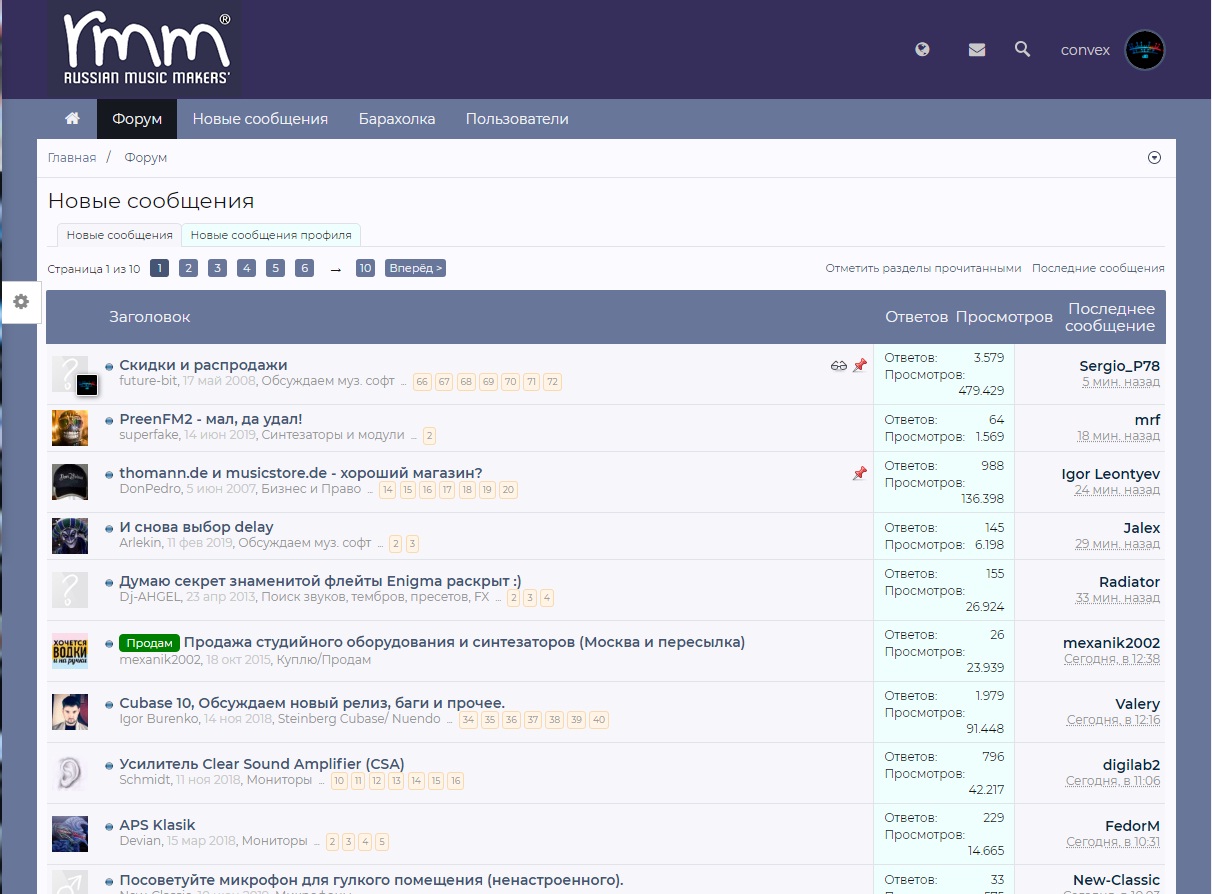
Task: Open DonPedro avatar on thomann.de row
Action: point(70,482)
